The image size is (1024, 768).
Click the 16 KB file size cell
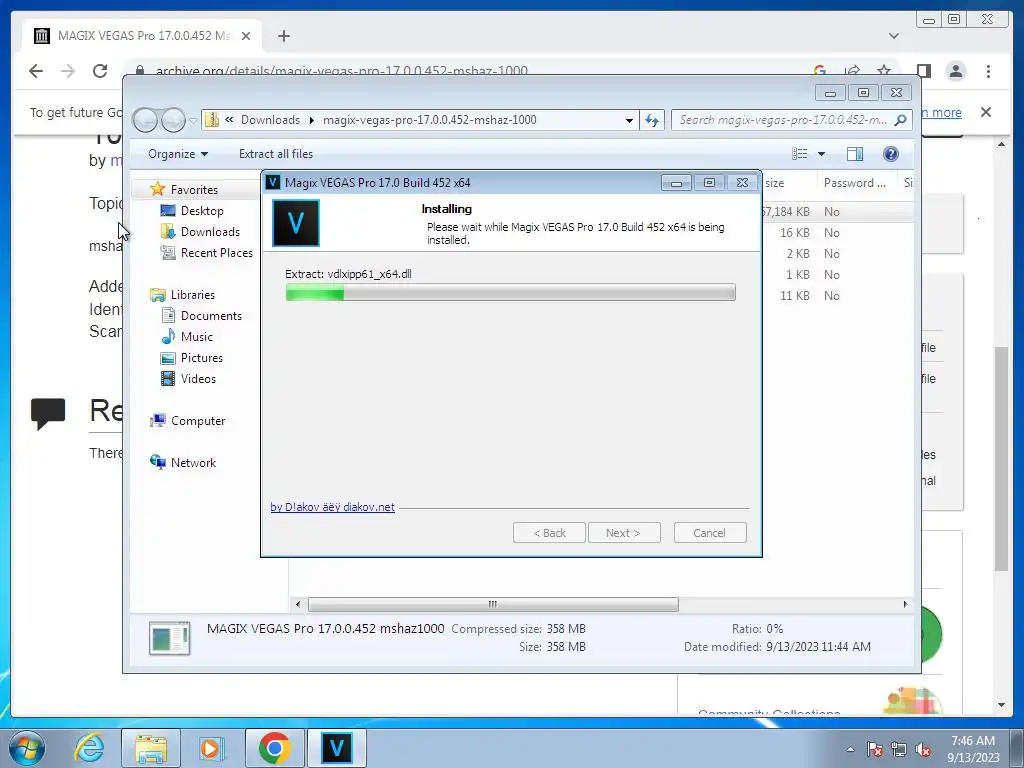tap(794, 232)
